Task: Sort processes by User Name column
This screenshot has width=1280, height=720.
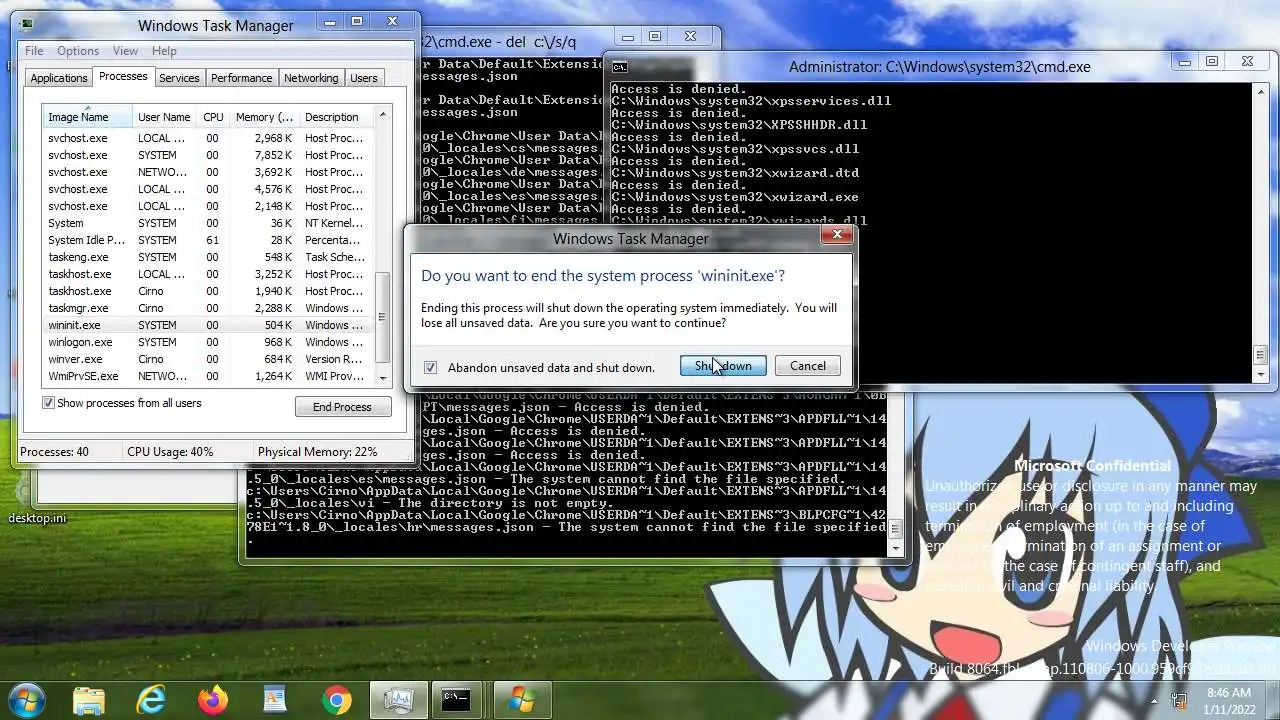Action: point(165,117)
